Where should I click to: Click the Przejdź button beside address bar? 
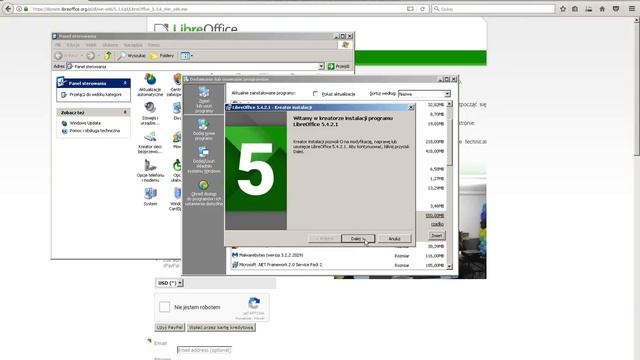339,66
